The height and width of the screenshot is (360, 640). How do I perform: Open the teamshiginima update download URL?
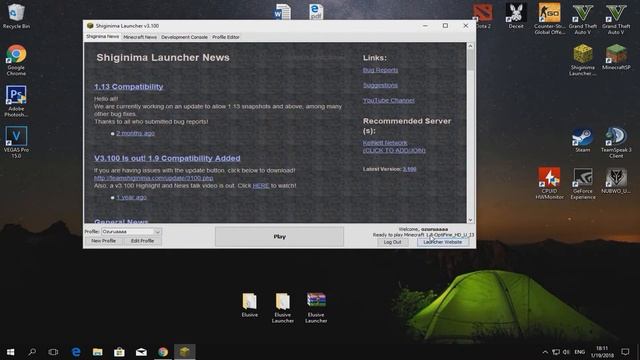point(153,178)
